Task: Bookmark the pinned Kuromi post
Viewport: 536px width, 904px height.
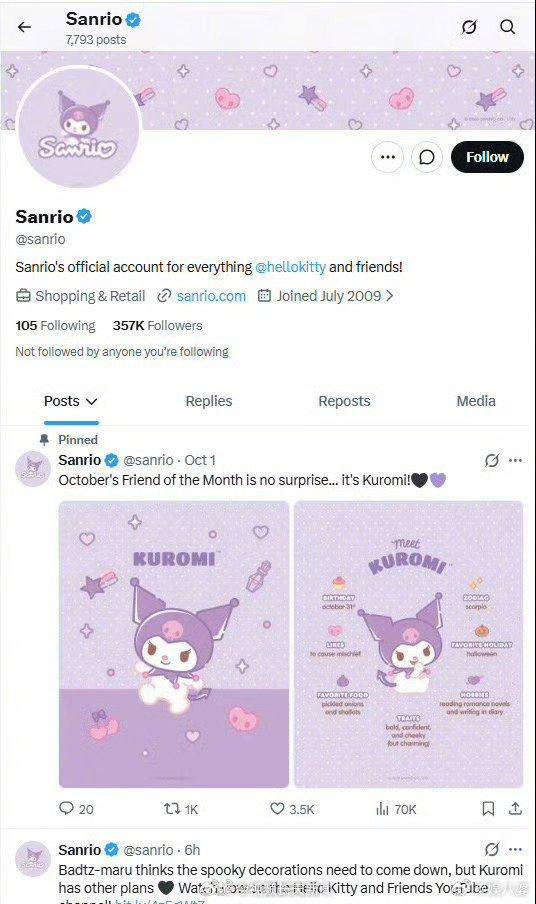Action: pos(488,809)
